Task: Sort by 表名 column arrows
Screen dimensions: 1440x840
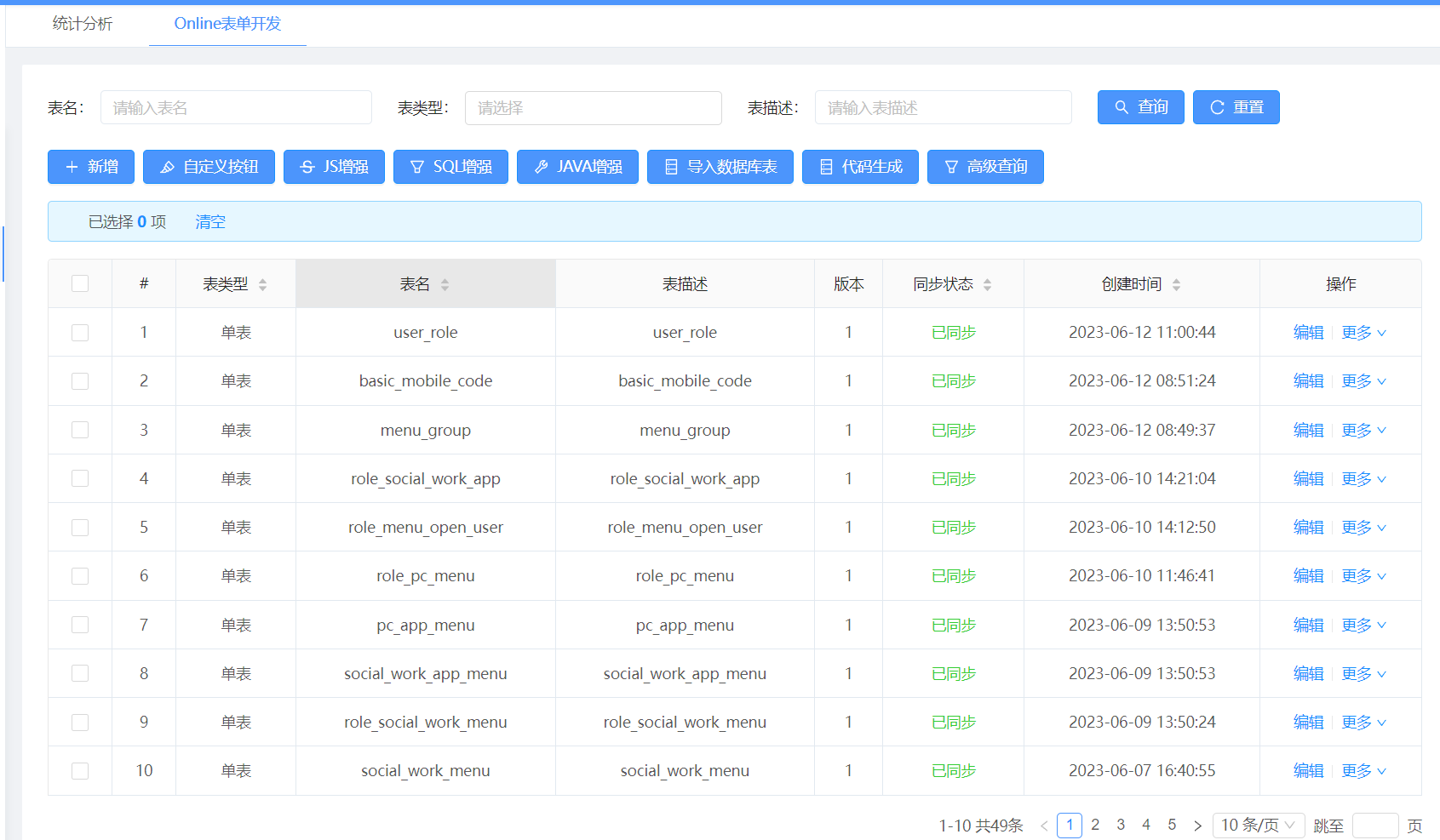Action: pyautogui.click(x=445, y=284)
